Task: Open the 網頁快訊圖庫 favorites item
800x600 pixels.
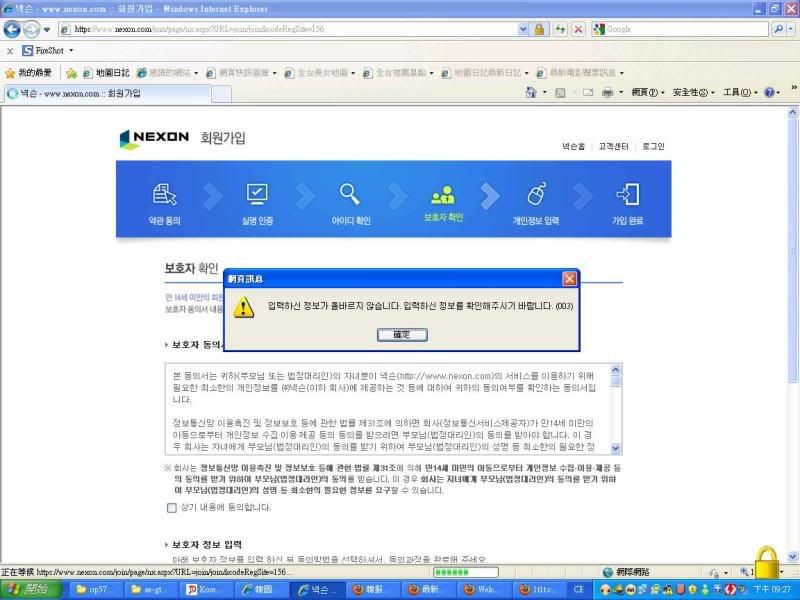Action: (241, 73)
